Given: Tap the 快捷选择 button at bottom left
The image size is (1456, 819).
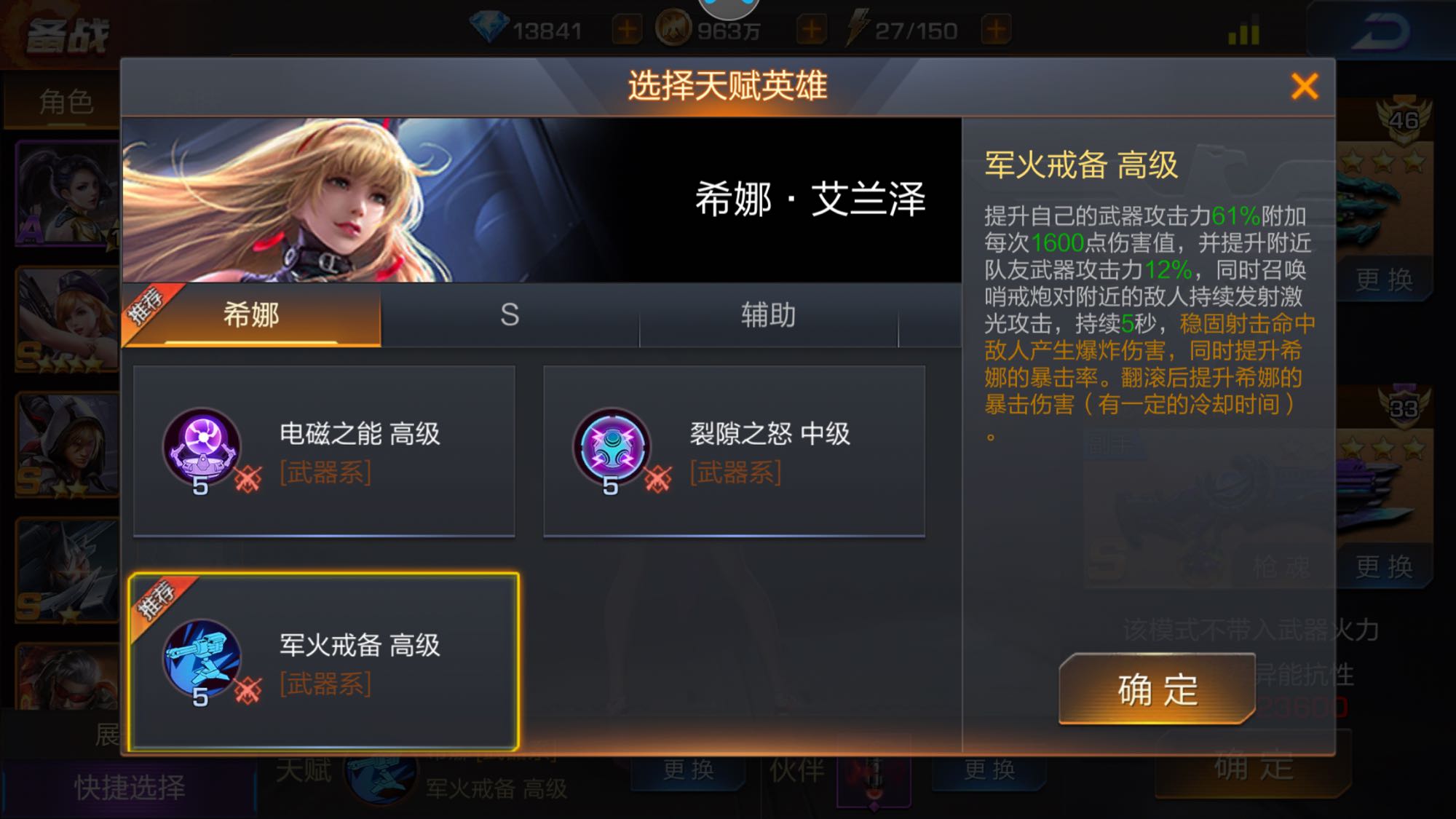Looking at the screenshot, I should (130, 788).
